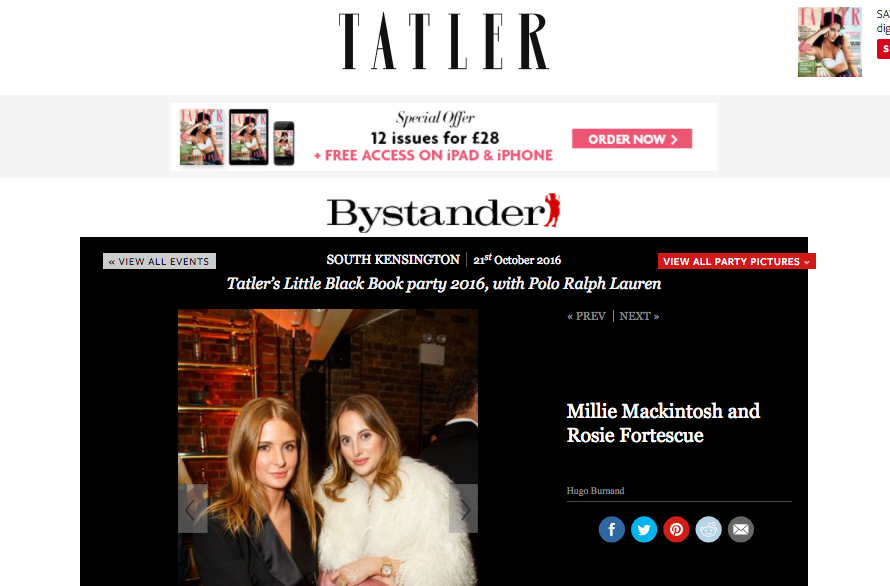This screenshot has width=890, height=586.
Task: Click the right arrow on the photo
Action: [463, 509]
